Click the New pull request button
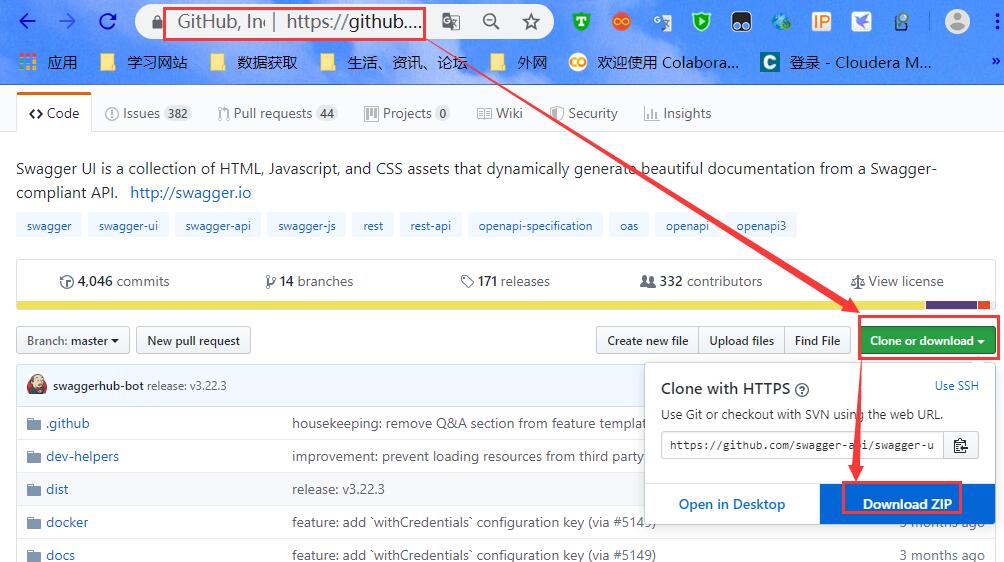The image size is (1004, 562). point(193,341)
